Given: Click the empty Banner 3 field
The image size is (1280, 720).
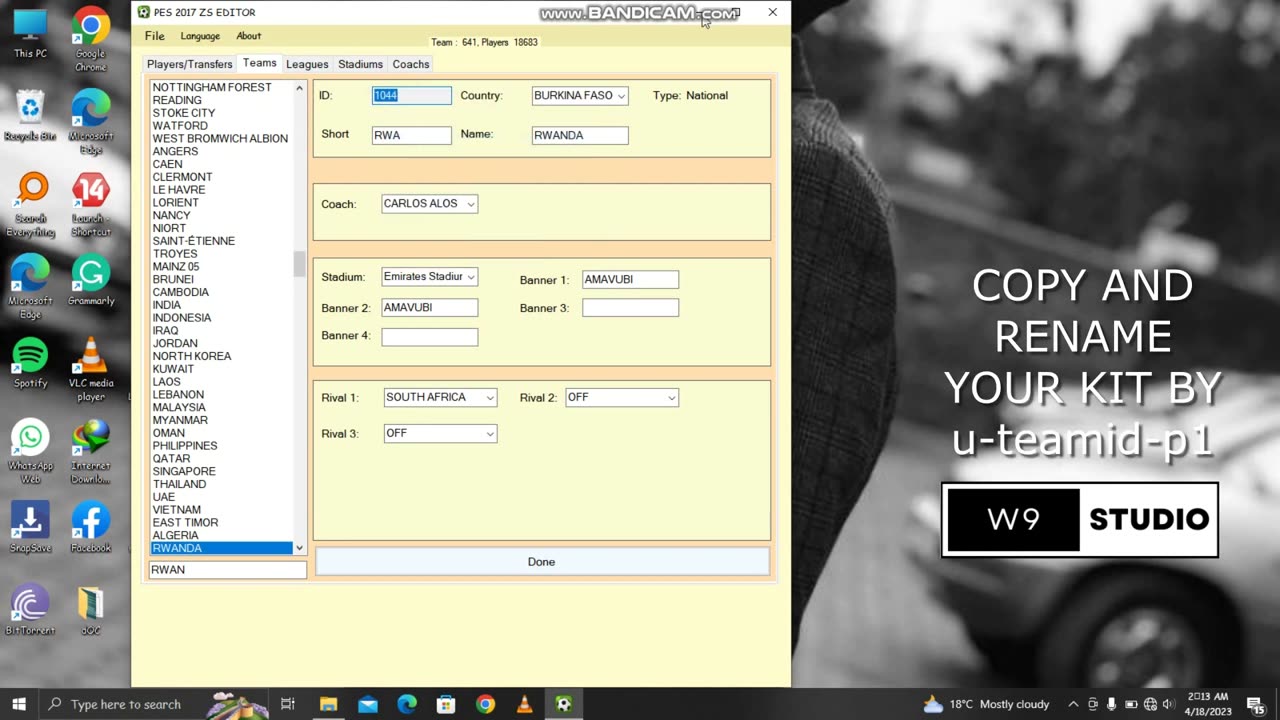Looking at the screenshot, I should pyautogui.click(x=630, y=308).
